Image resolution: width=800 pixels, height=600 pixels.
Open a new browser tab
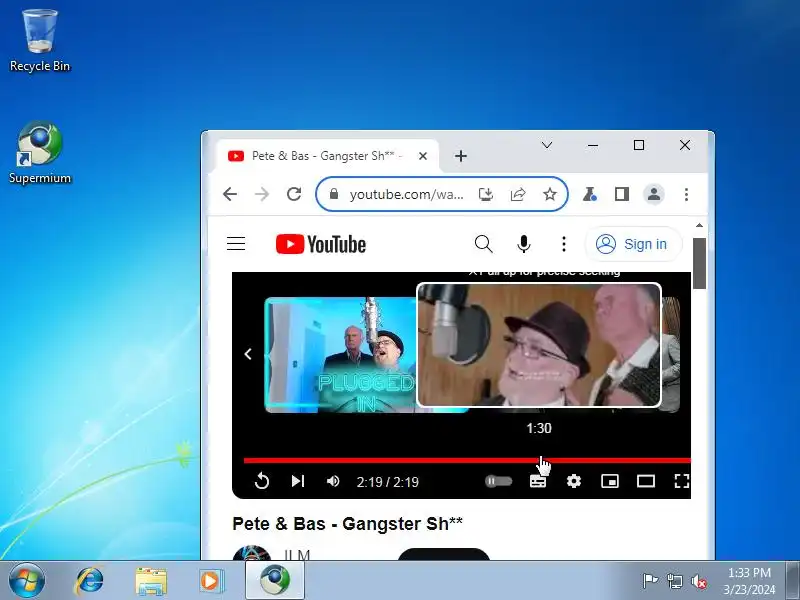pos(461,156)
